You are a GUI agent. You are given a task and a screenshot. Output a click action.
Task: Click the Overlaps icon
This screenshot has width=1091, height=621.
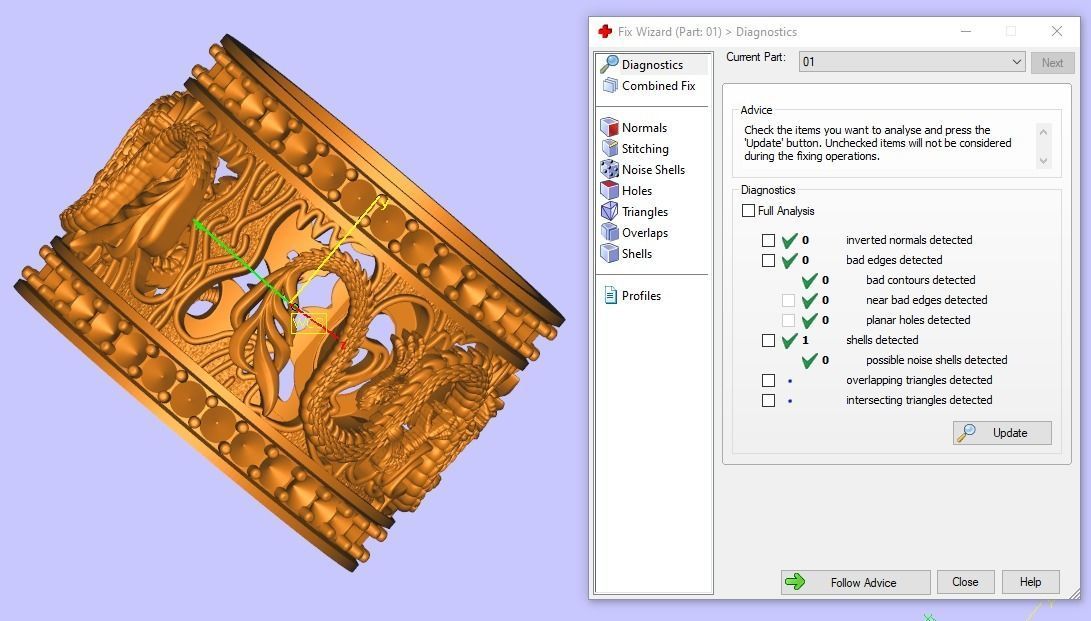[610, 232]
